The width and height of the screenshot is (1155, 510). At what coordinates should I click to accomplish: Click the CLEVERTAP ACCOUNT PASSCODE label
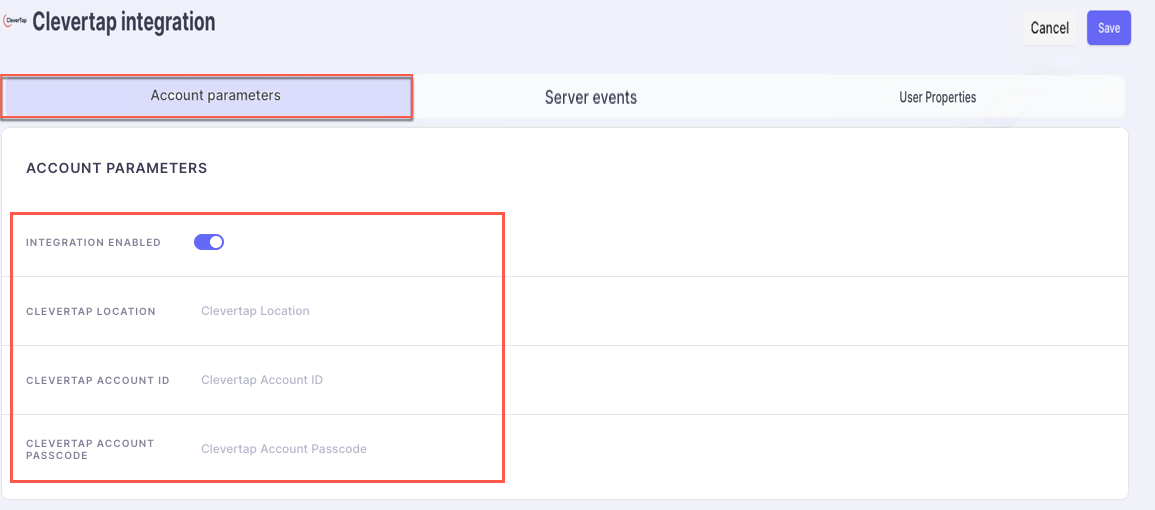(90, 449)
